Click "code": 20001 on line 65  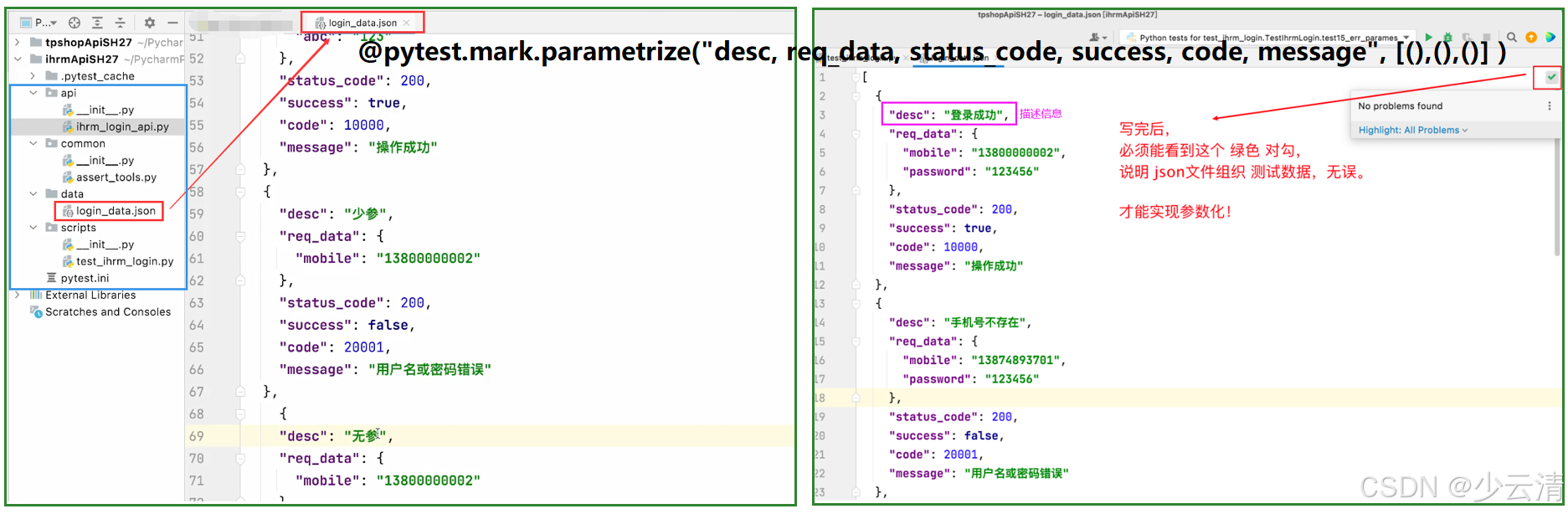[x=335, y=347]
